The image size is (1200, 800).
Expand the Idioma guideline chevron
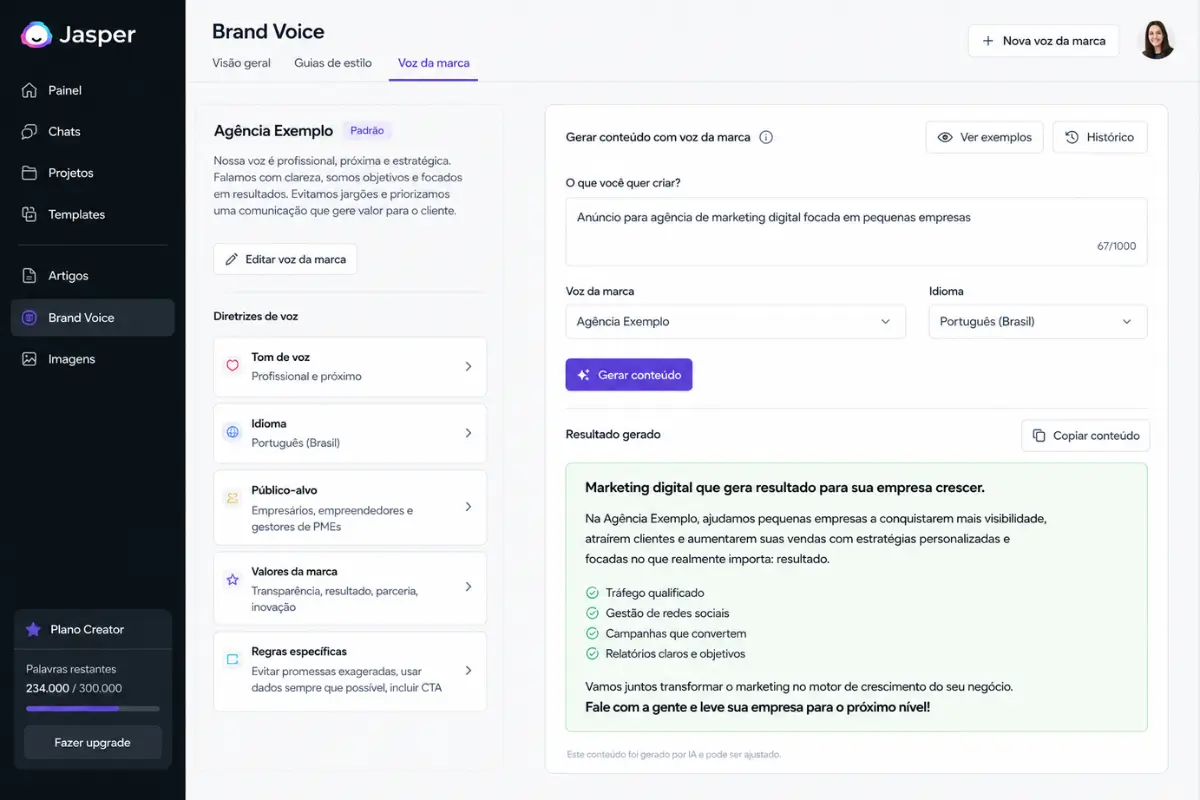click(x=468, y=433)
